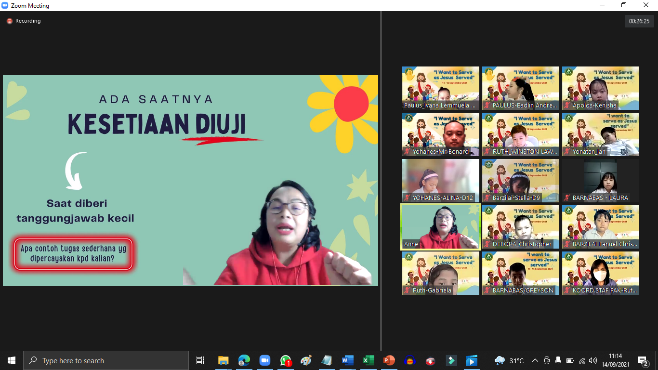Select the Ruth-Gabriela participant video tile
658x370 pixels.
440,273
